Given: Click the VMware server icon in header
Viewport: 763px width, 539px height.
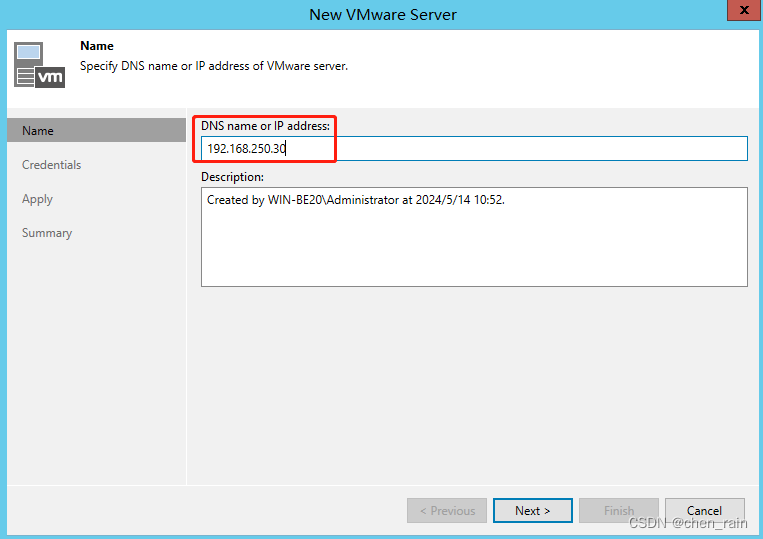Looking at the screenshot, I should [39, 65].
